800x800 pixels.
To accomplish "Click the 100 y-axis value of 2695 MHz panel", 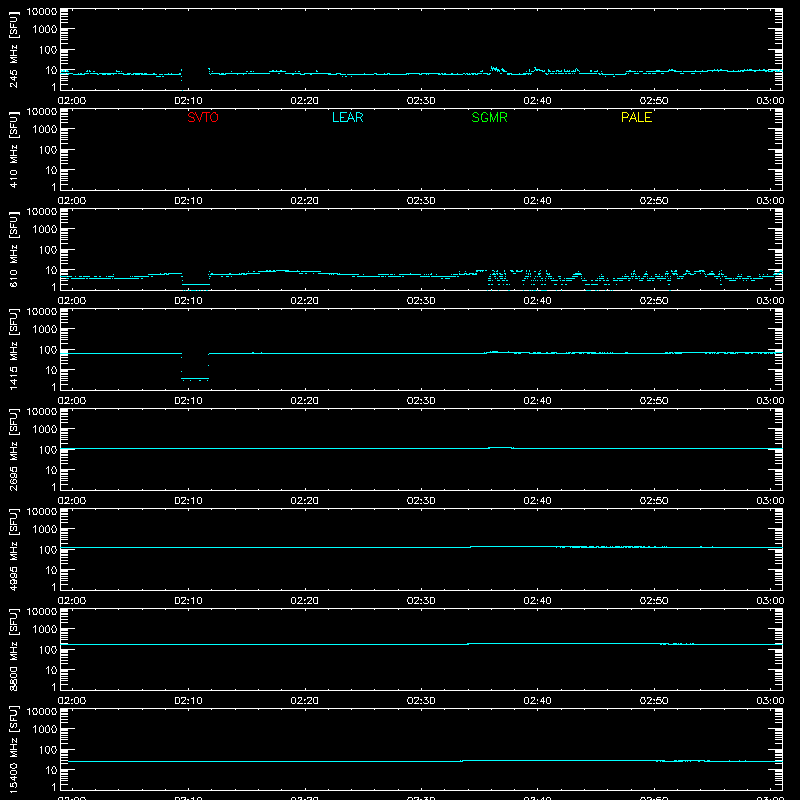I will (47, 450).
